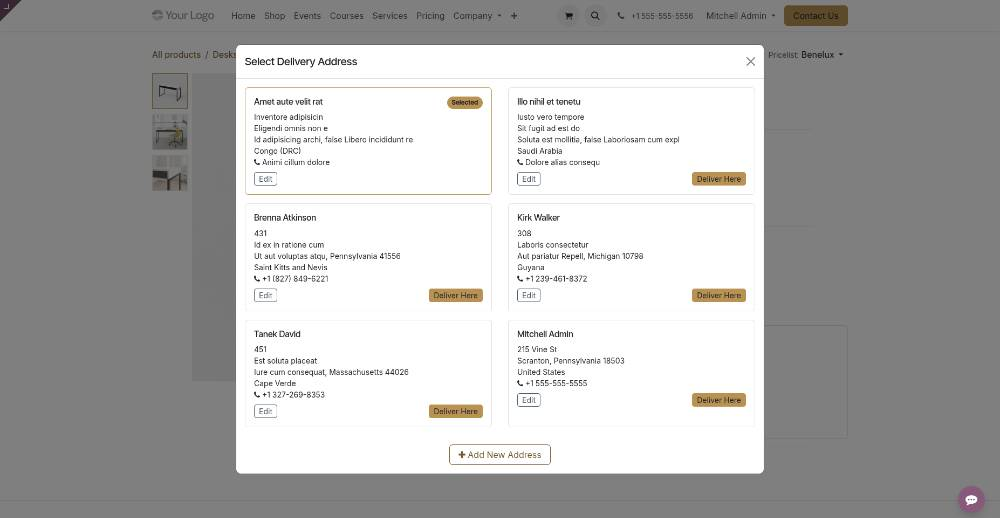The height and width of the screenshot is (518, 1000).
Task: Click the search magnifier icon
Action: [595, 16]
